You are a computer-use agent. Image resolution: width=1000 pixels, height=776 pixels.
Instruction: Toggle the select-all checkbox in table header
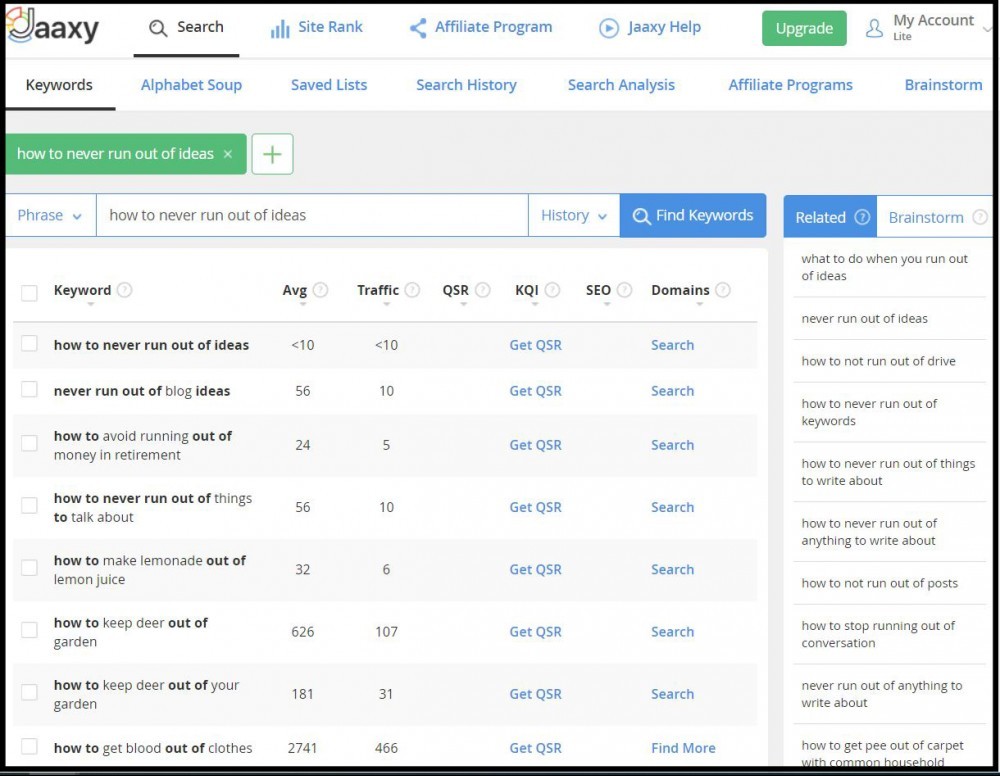click(29, 293)
